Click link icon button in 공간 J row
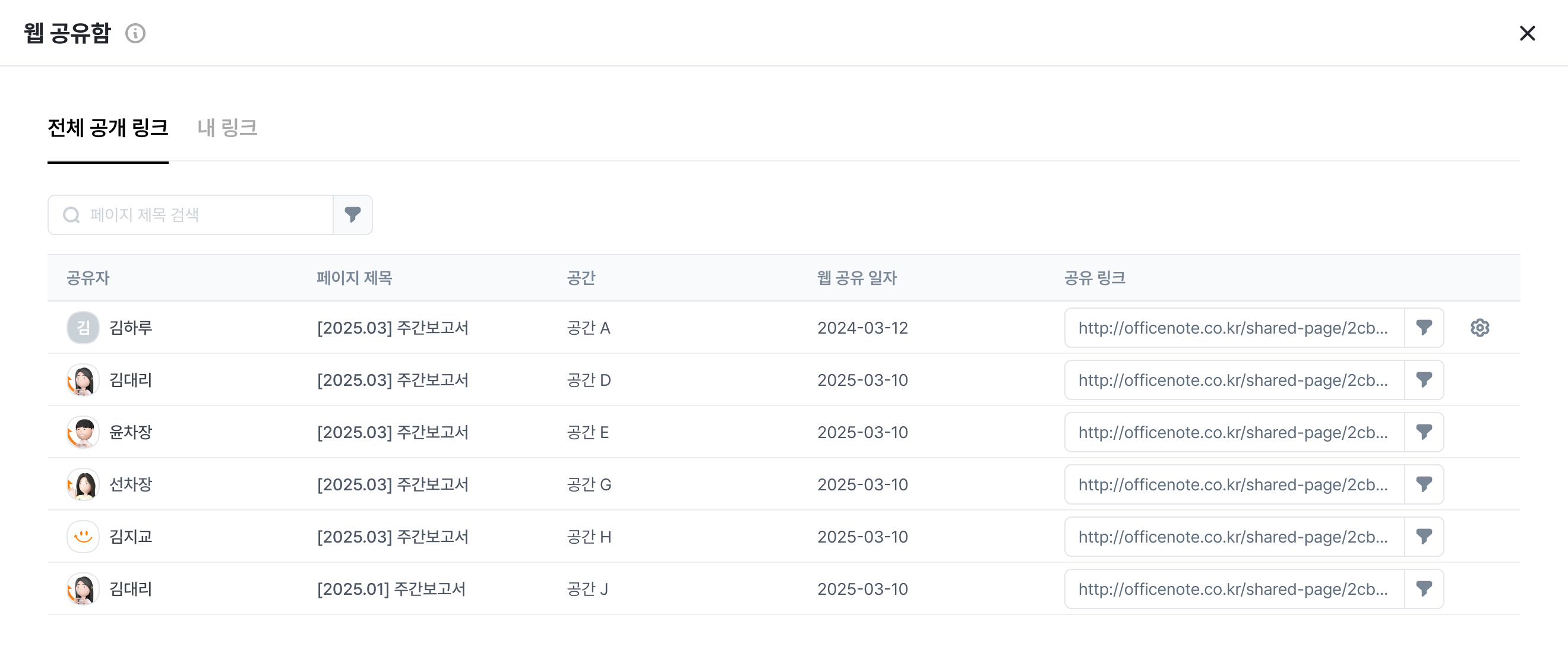The image size is (1568, 672). (x=1424, y=589)
